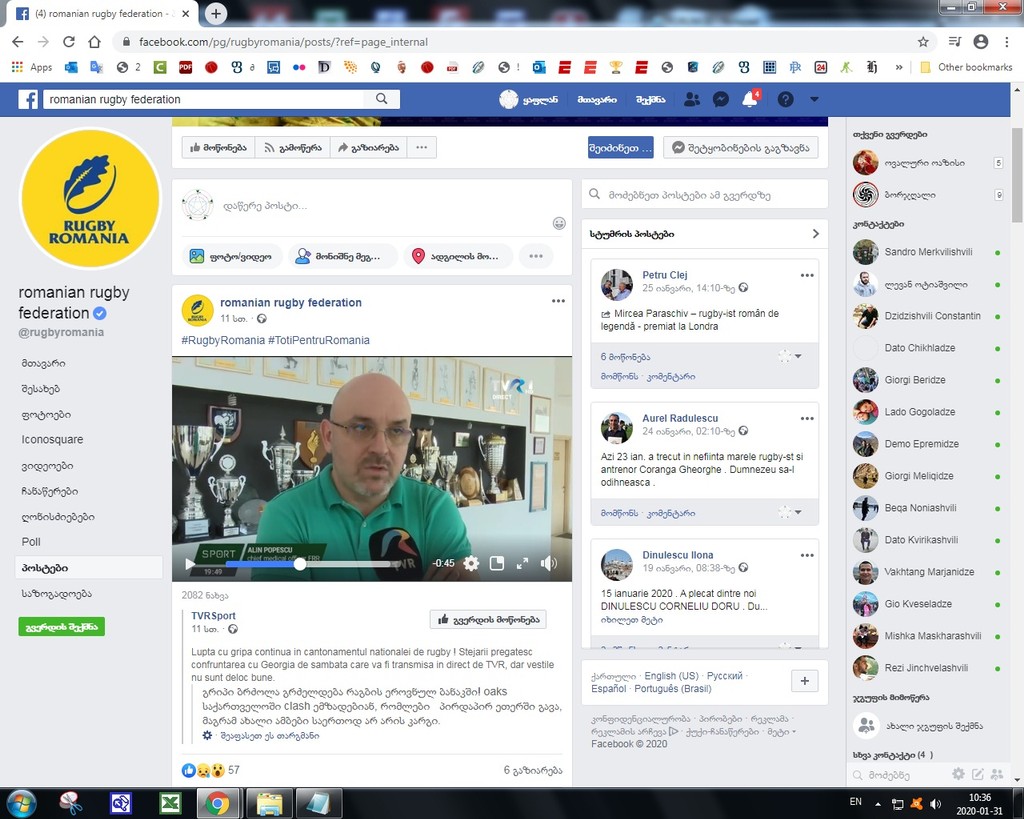The image size is (1024, 819).
Task: Expand visitor posts chevron arrow
Action: pos(815,234)
